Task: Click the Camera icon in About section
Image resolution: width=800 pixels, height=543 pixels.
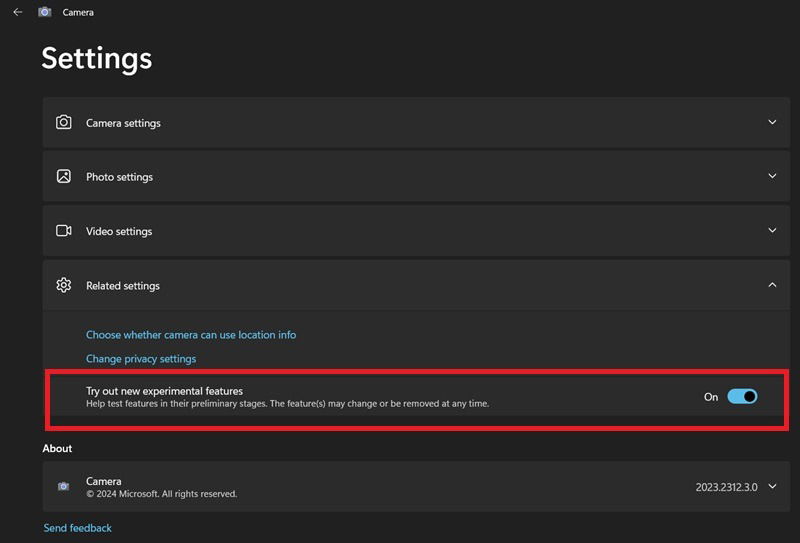Action: pos(64,486)
